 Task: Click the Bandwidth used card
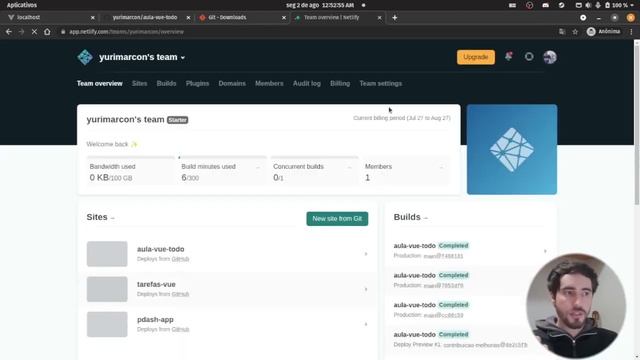[x=131, y=171]
